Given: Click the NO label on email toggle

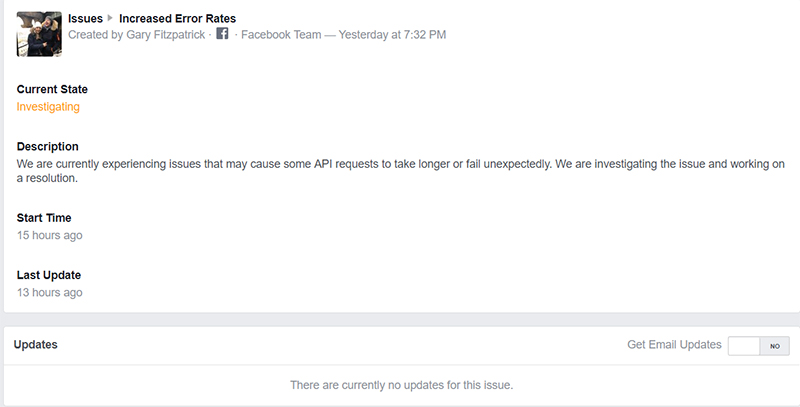Looking at the screenshot, I should point(774,346).
